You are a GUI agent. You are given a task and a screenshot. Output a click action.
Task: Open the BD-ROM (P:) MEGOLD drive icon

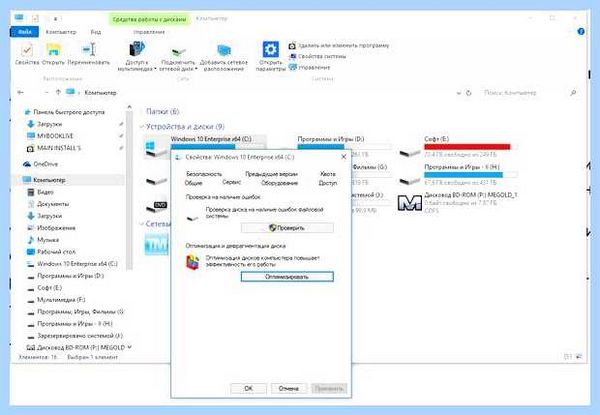pyautogui.click(x=409, y=203)
